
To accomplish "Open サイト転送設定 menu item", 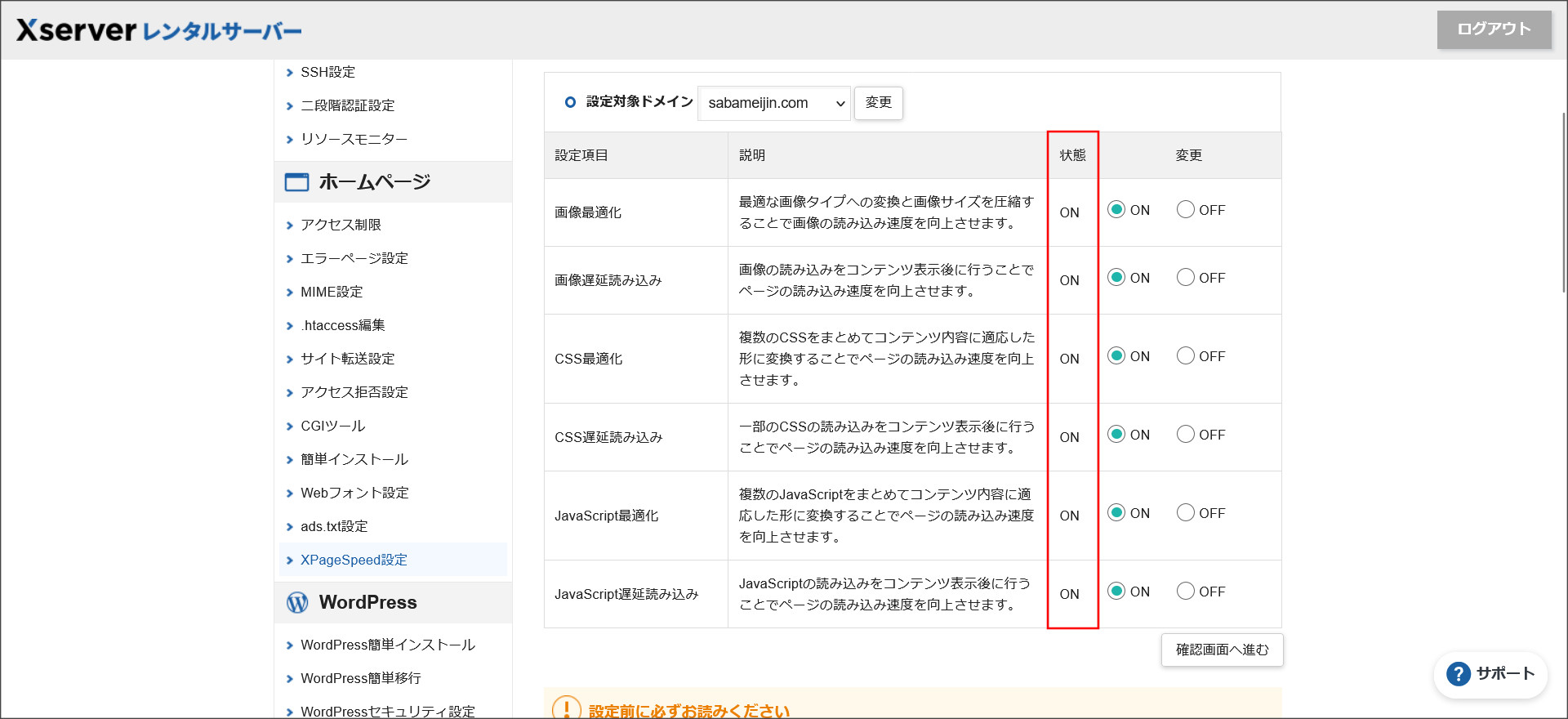I will pos(348,359).
